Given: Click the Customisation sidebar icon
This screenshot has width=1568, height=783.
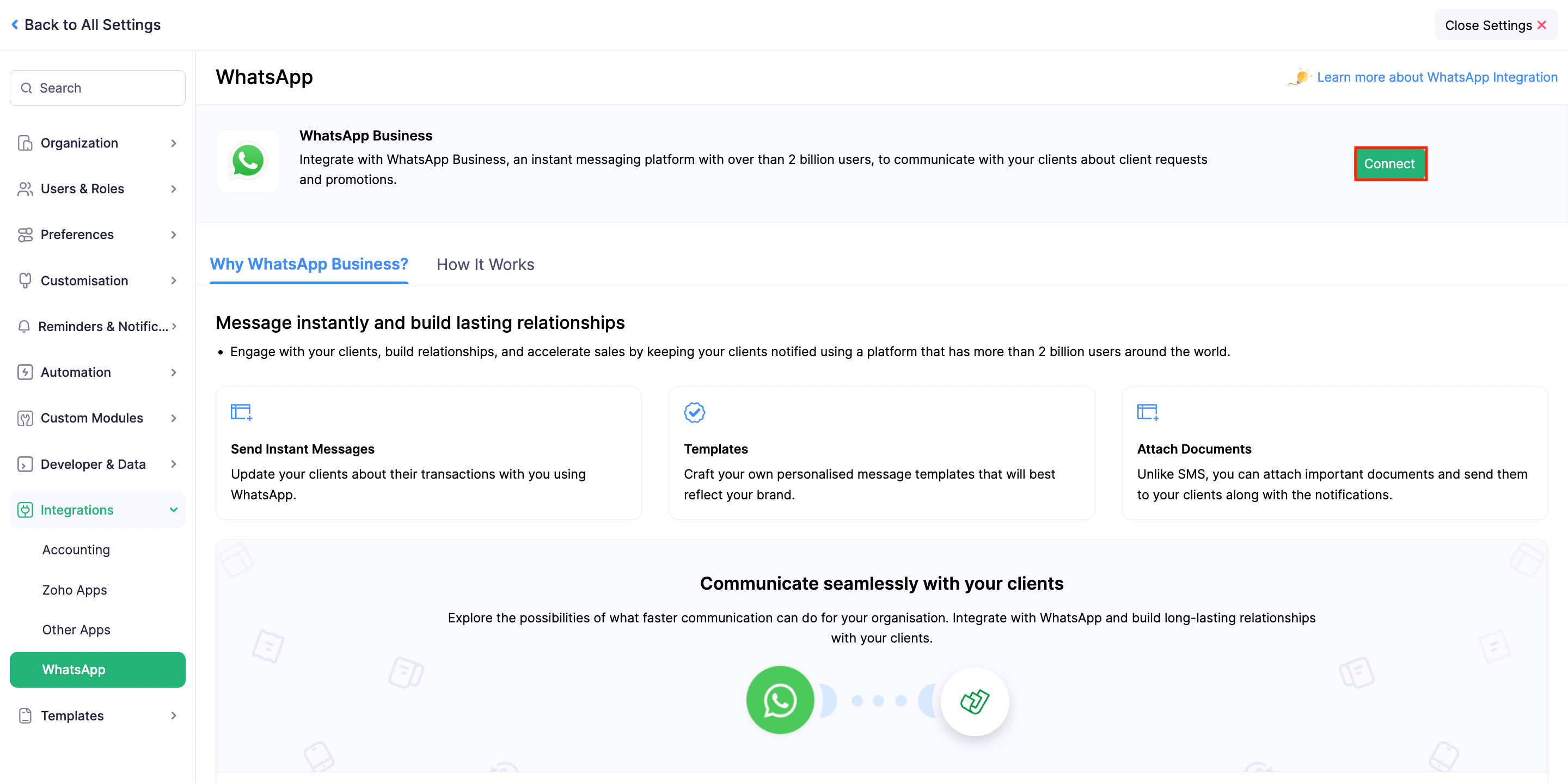Looking at the screenshot, I should 25,280.
